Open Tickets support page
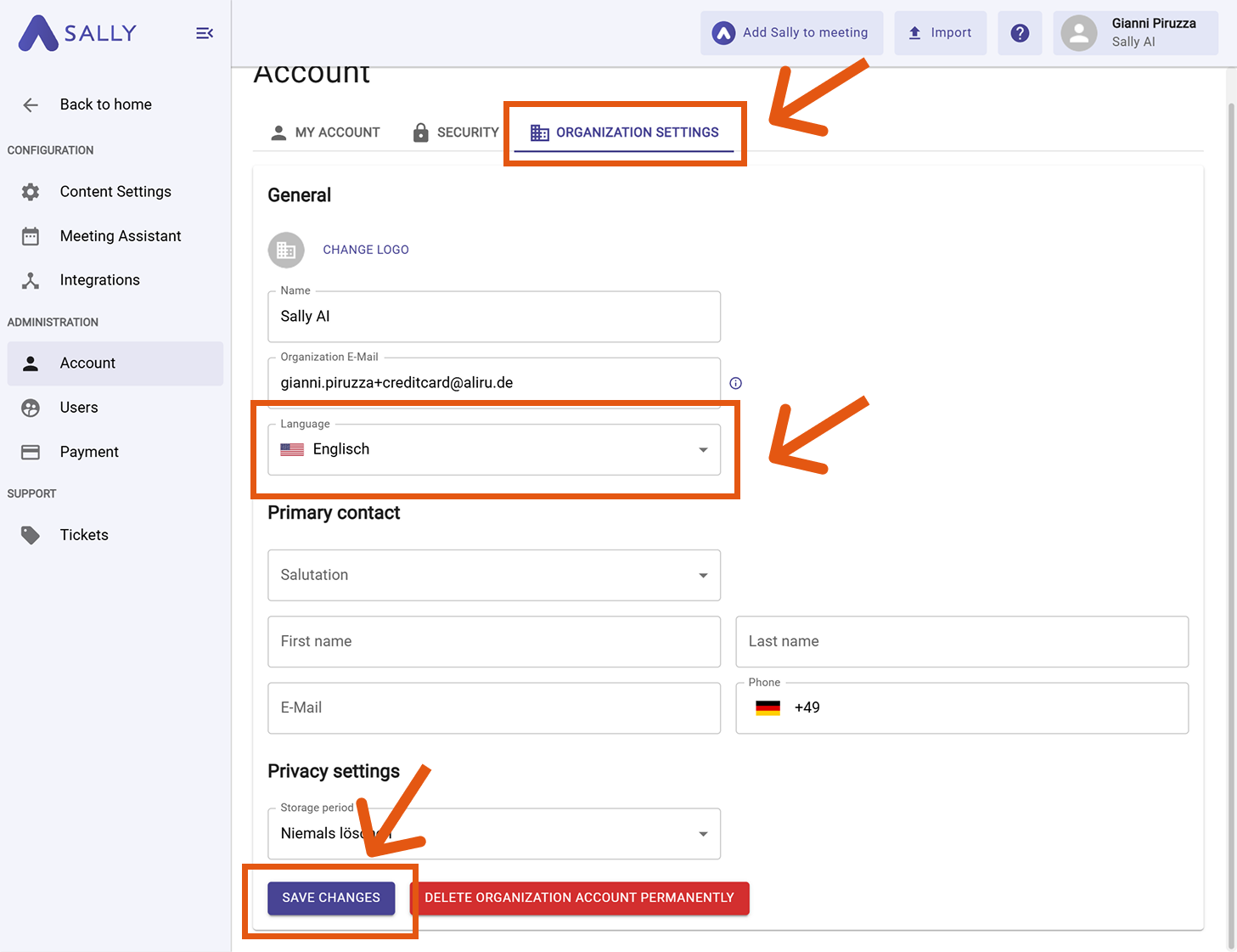Viewport: 1237px width, 952px height. click(115, 535)
